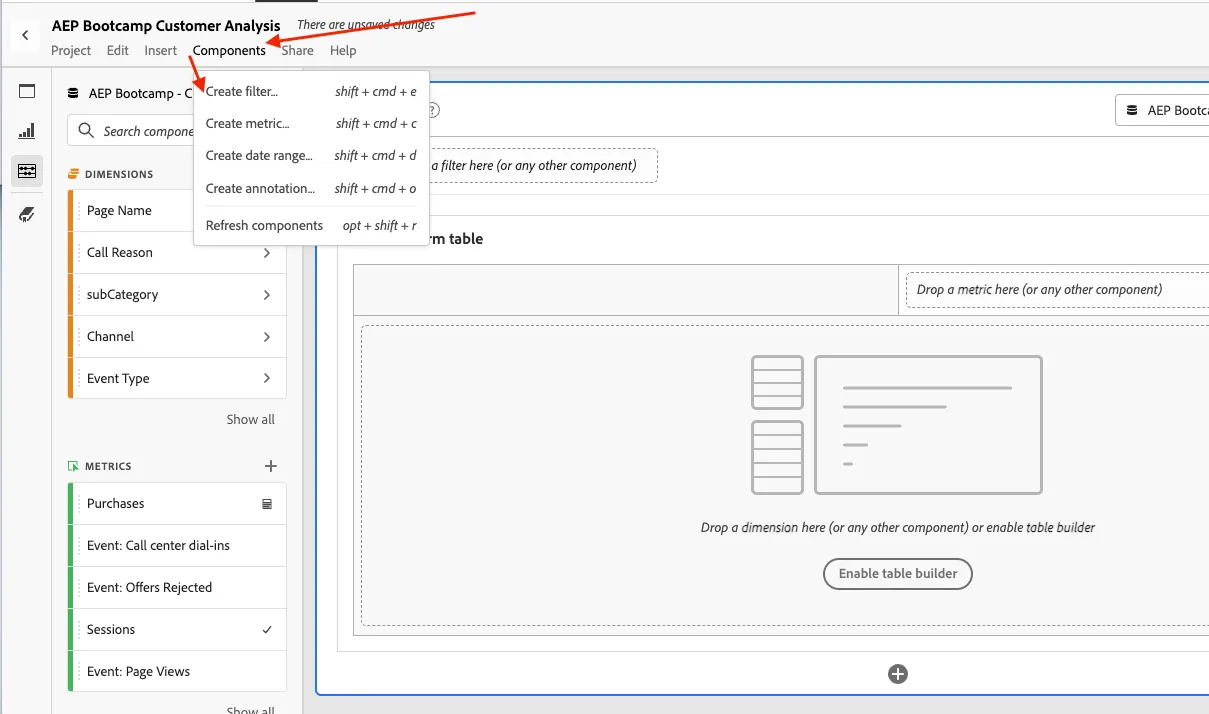This screenshot has width=1209, height=714.
Task: Close the Components menu
Action: pos(229,50)
